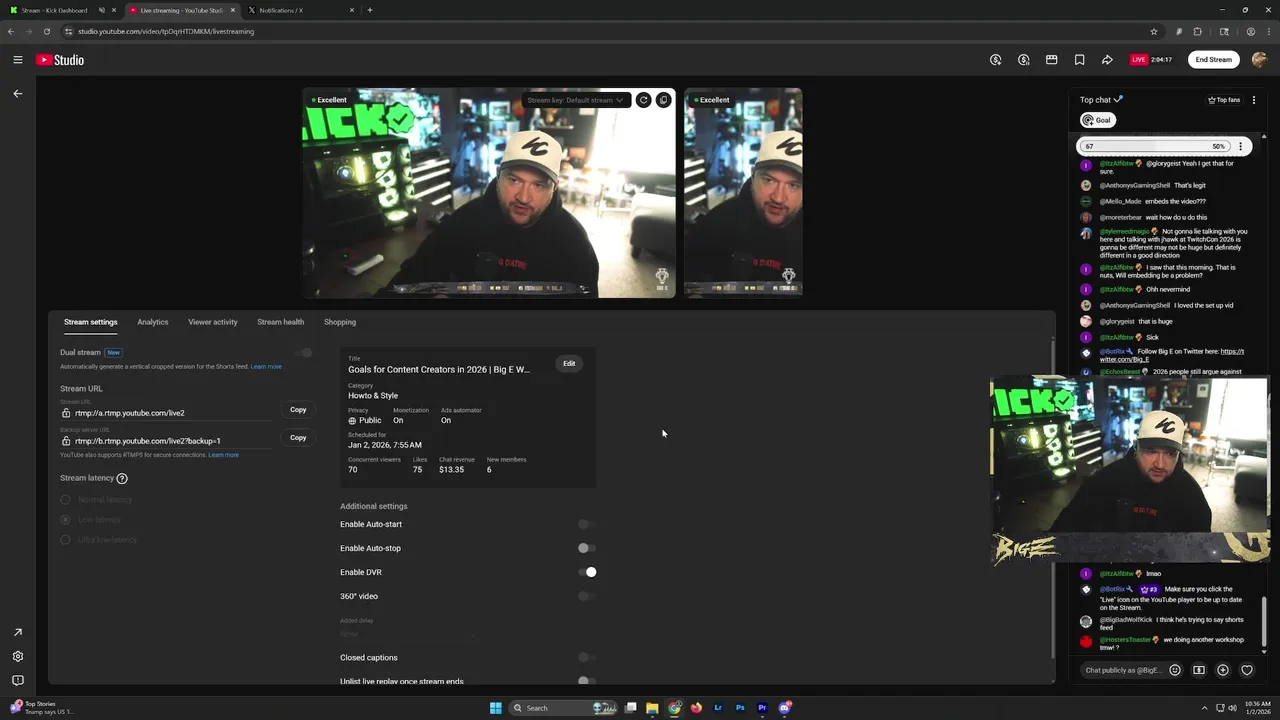Open the Studio settings gear icon
1280x720 pixels.
coord(17,657)
